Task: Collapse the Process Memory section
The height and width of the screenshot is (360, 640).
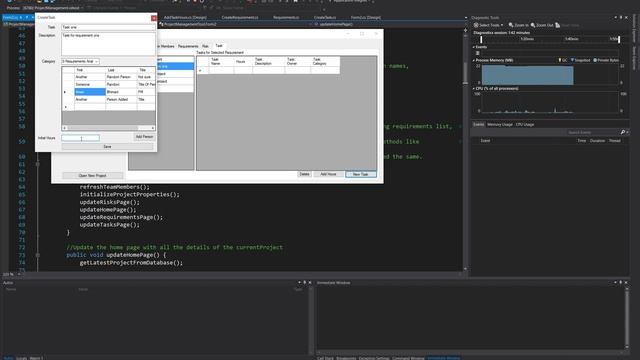Action: (x=474, y=60)
